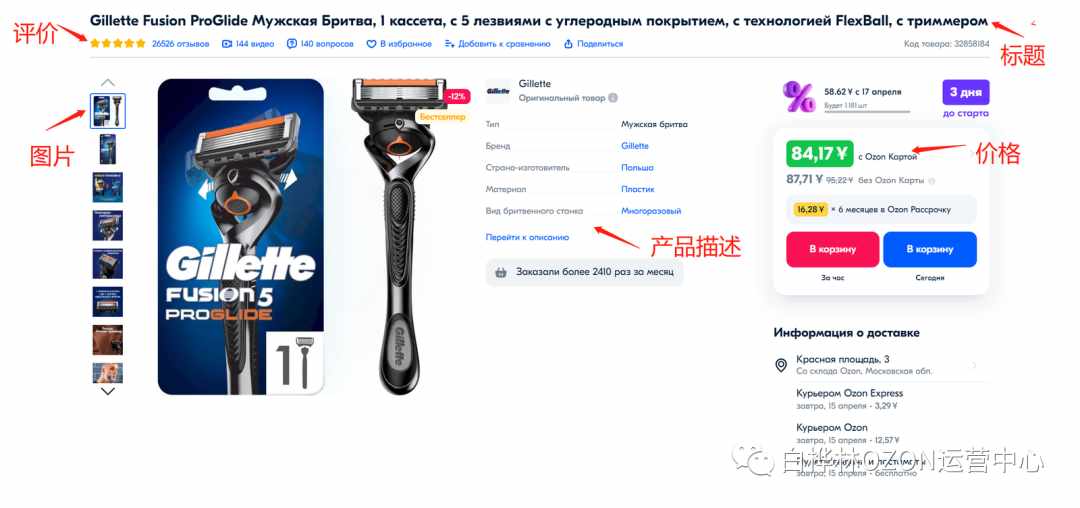Click Перейти к описанию link
This screenshot has height=508, width=1080.
[528, 237]
